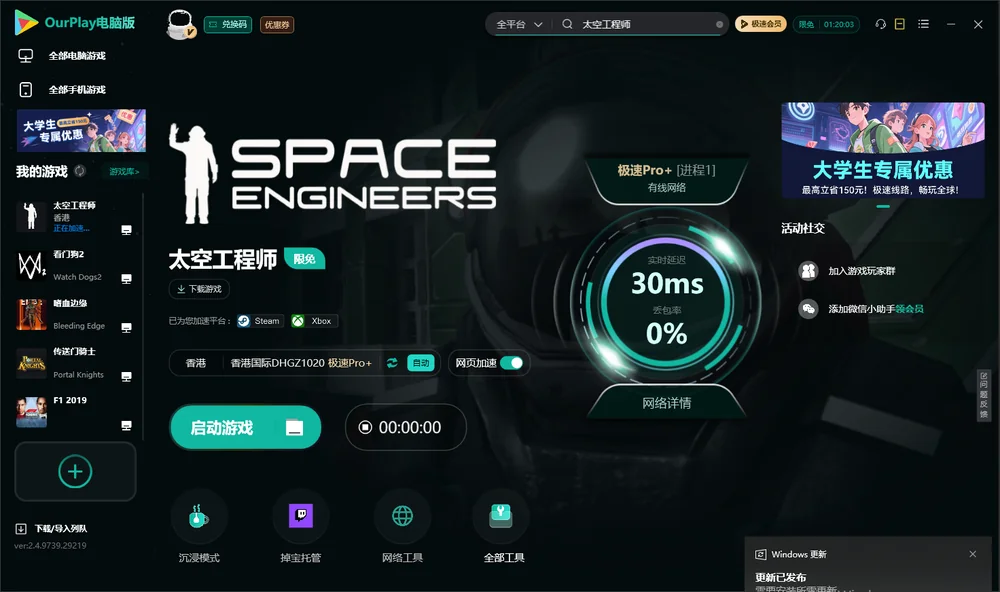Click 添加微信小助手领会员 link

click(861, 309)
